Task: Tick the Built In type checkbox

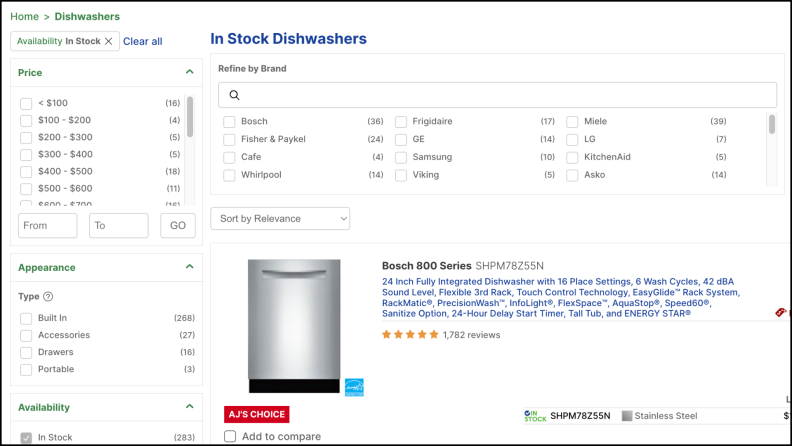Action: (26, 319)
